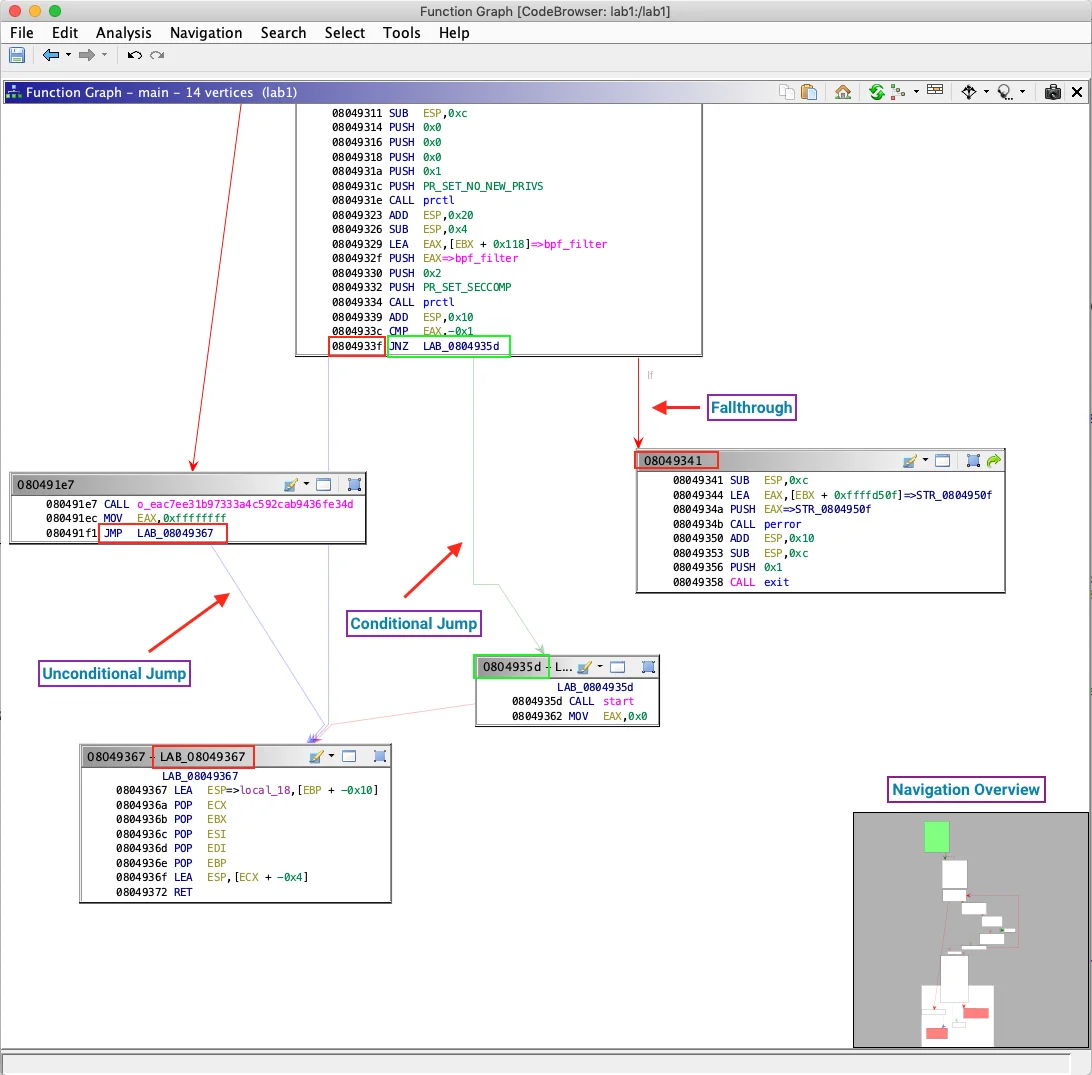Click the camera snapshot icon in toolbar
Image resolution: width=1092 pixels, height=1075 pixels.
(x=1052, y=91)
